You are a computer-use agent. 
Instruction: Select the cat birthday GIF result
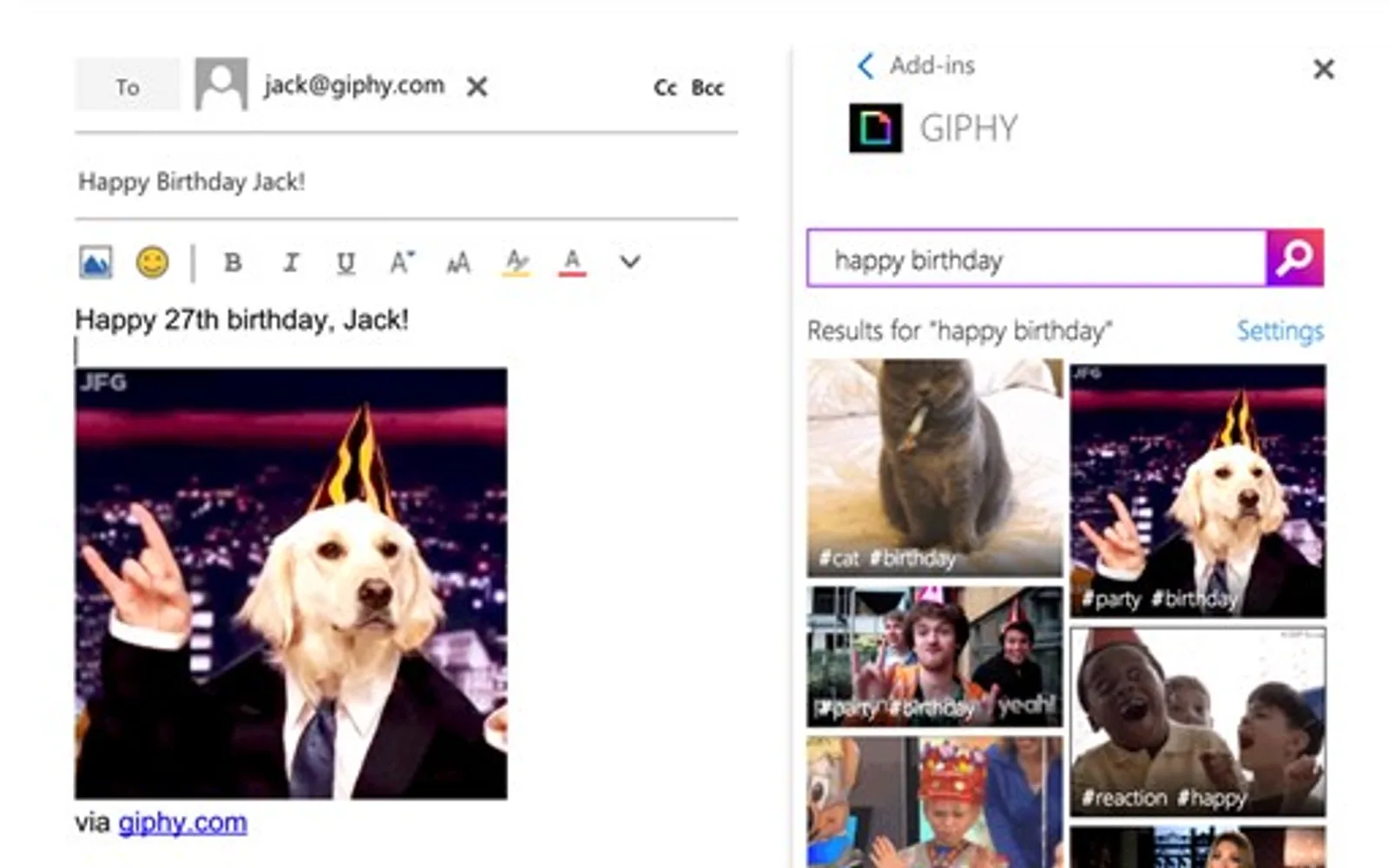935,468
